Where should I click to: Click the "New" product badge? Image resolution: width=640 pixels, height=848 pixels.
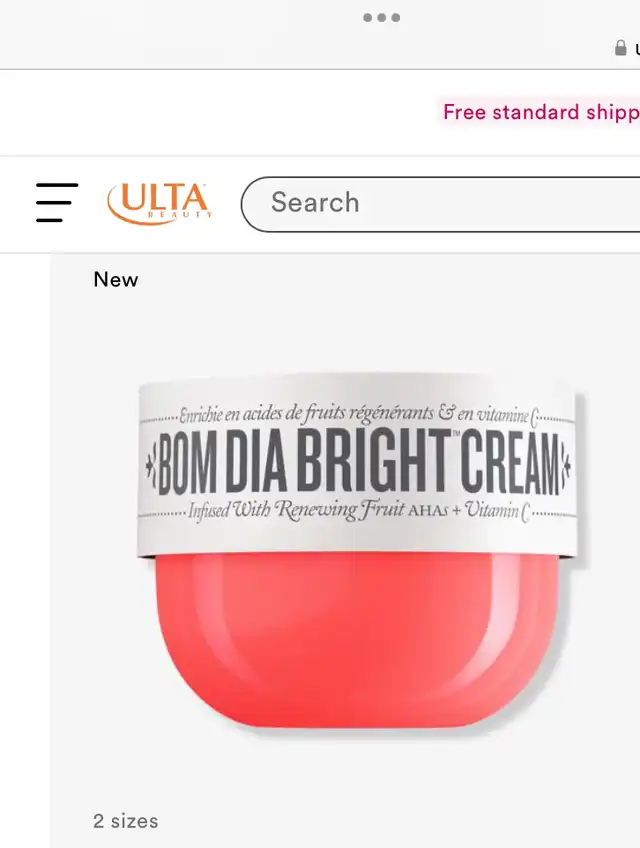tap(116, 280)
